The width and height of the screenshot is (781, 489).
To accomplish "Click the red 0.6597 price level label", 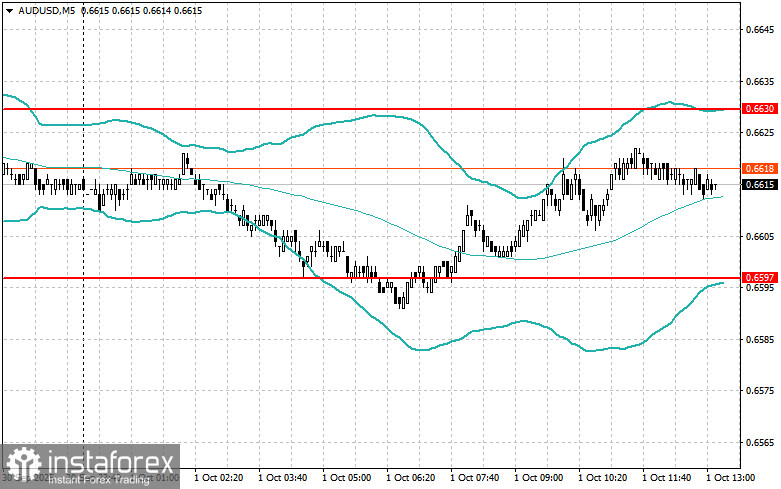I will tap(760, 277).
